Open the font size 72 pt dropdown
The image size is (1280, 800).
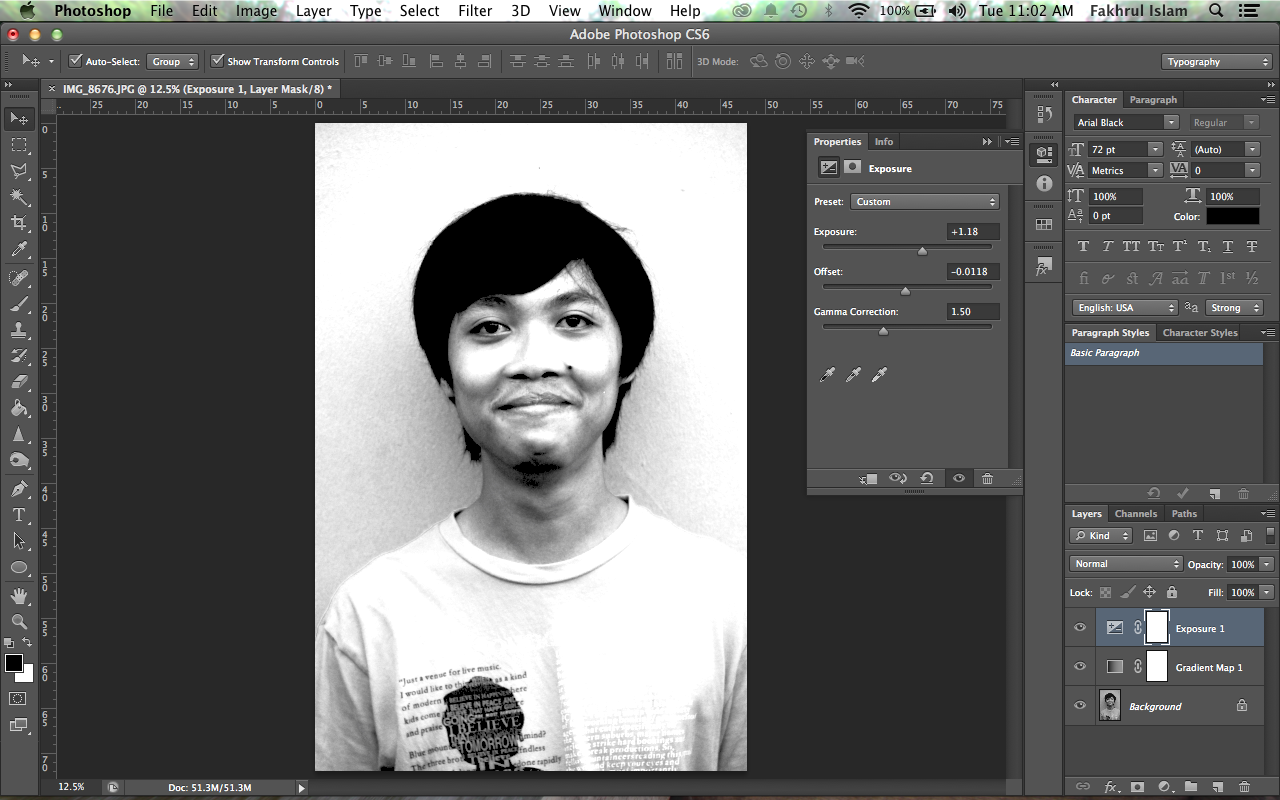pyautogui.click(x=1155, y=149)
